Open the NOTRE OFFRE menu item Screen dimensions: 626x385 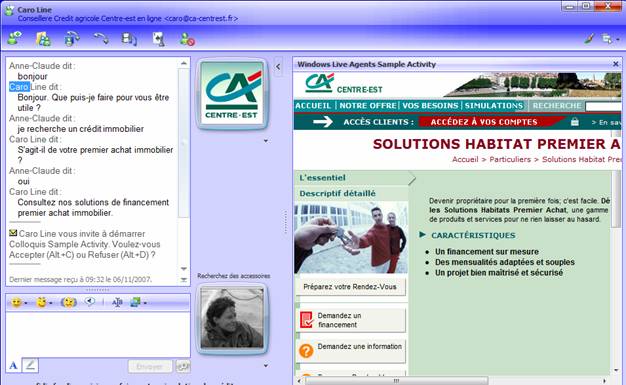click(368, 105)
